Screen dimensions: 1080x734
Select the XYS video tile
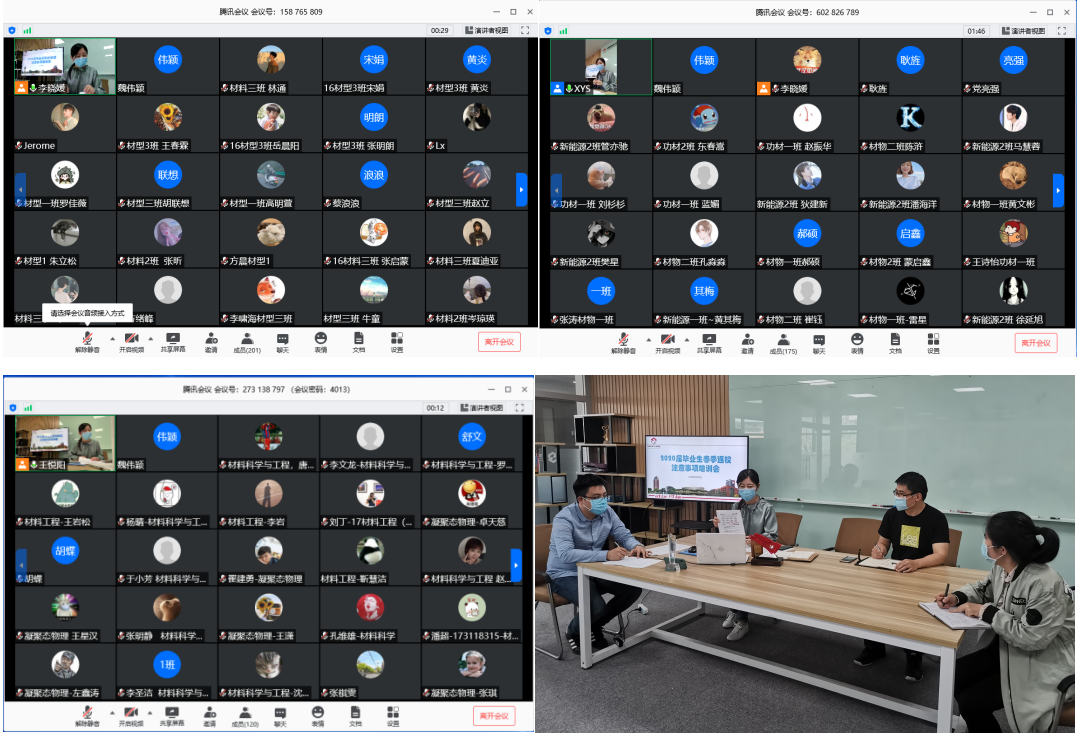[x=600, y=67]
